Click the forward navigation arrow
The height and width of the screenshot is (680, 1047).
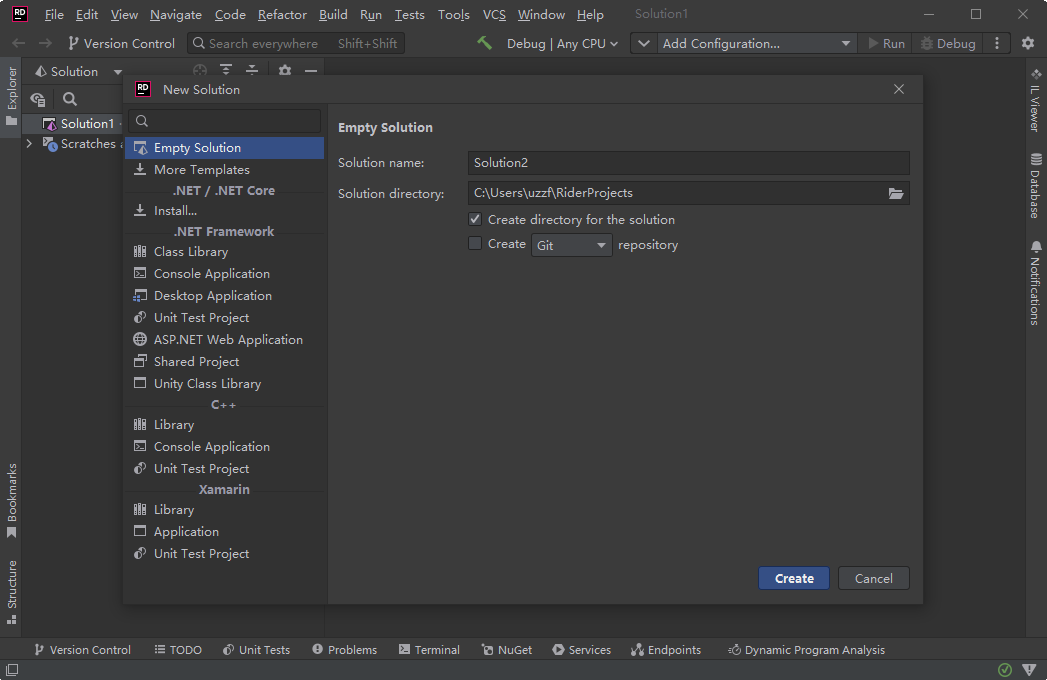pyautogui.click(x=45, y=43)
